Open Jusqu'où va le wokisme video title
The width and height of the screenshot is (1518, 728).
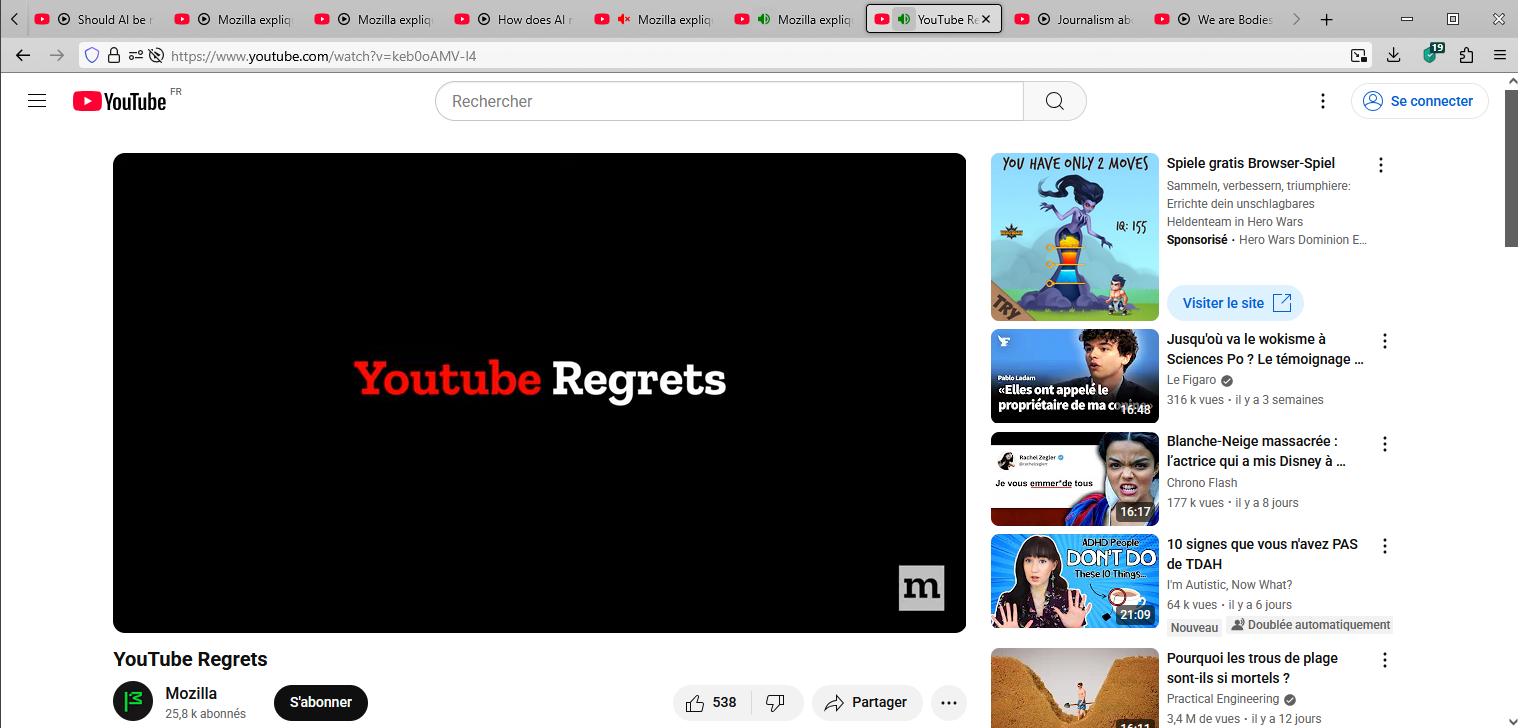pos(1265,349)
